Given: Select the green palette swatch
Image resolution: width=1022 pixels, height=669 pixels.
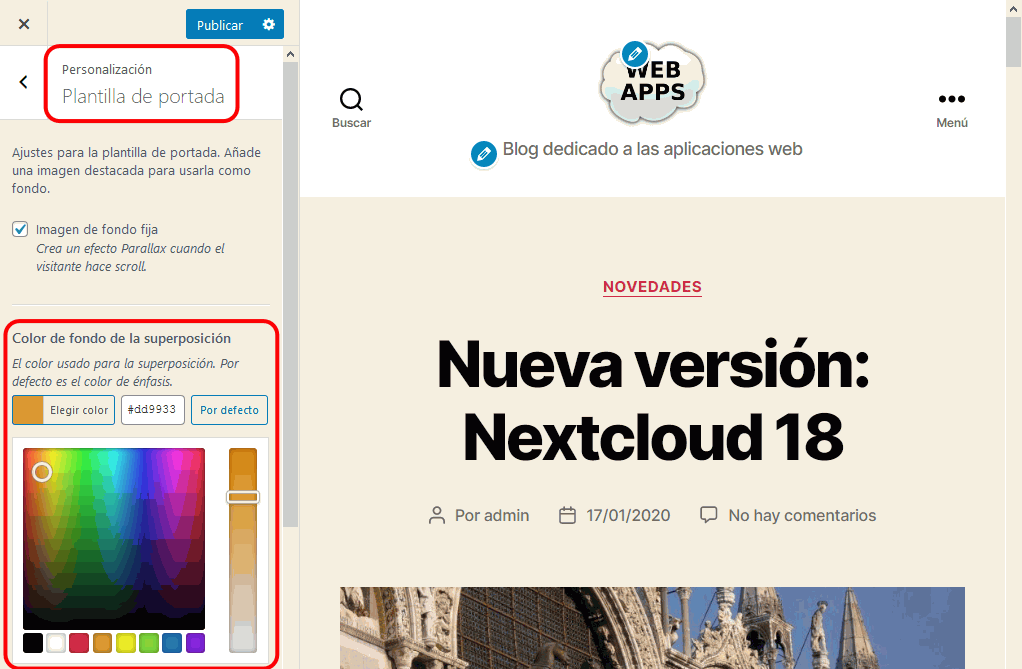Looking at the screenshot, I should 149,643.
